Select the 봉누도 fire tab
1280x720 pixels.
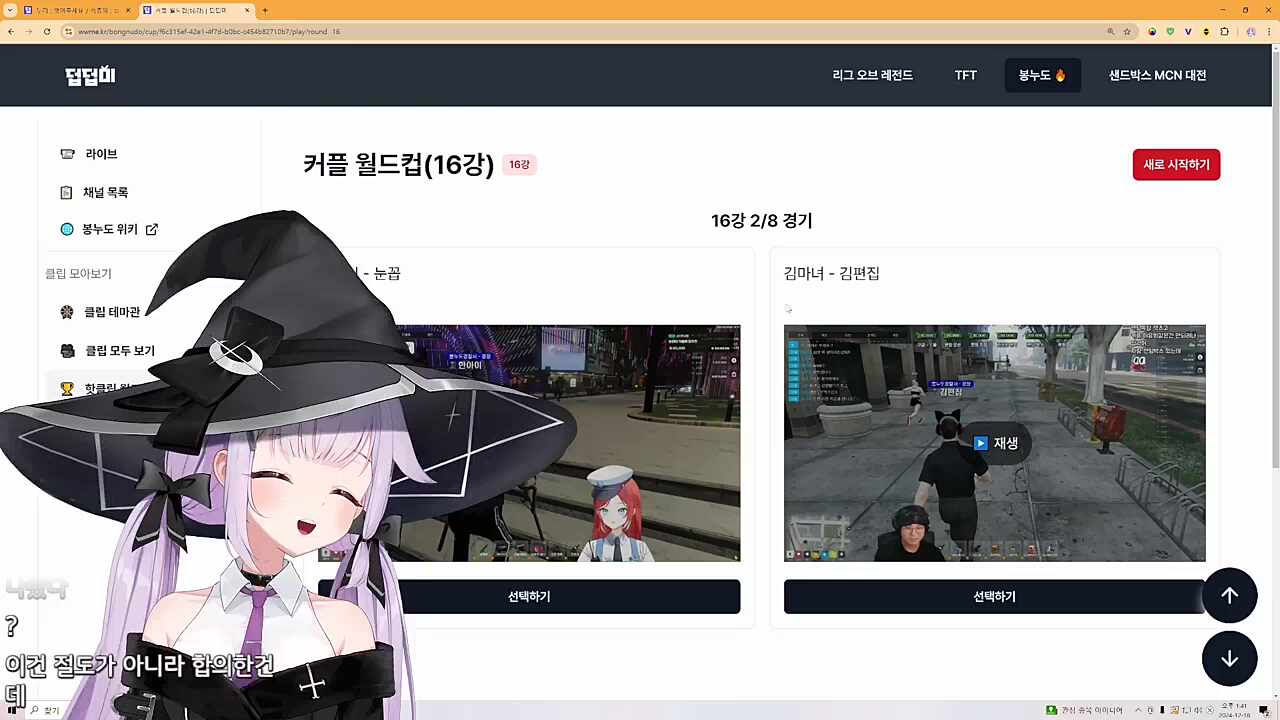[x=1042, y=75]
